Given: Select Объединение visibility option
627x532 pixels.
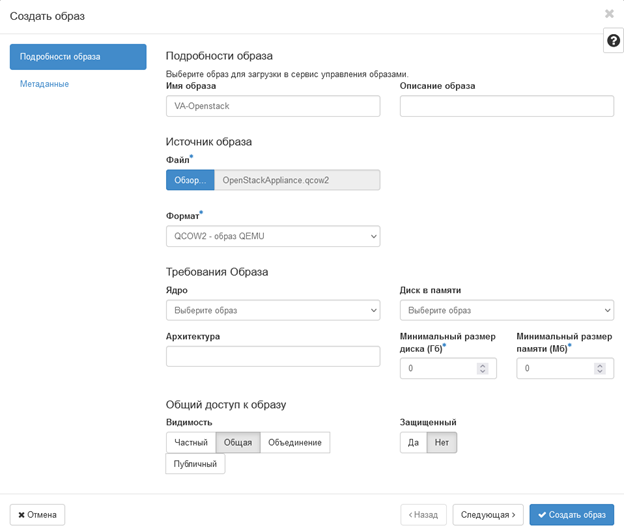Looking at the screenshot, I should click(x=295, y=442).
